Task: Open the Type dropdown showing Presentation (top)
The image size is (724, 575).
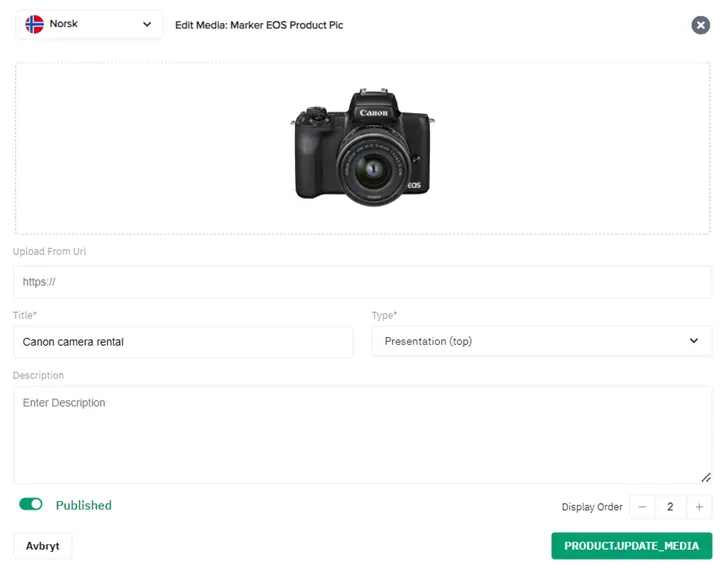Action: 541,341
